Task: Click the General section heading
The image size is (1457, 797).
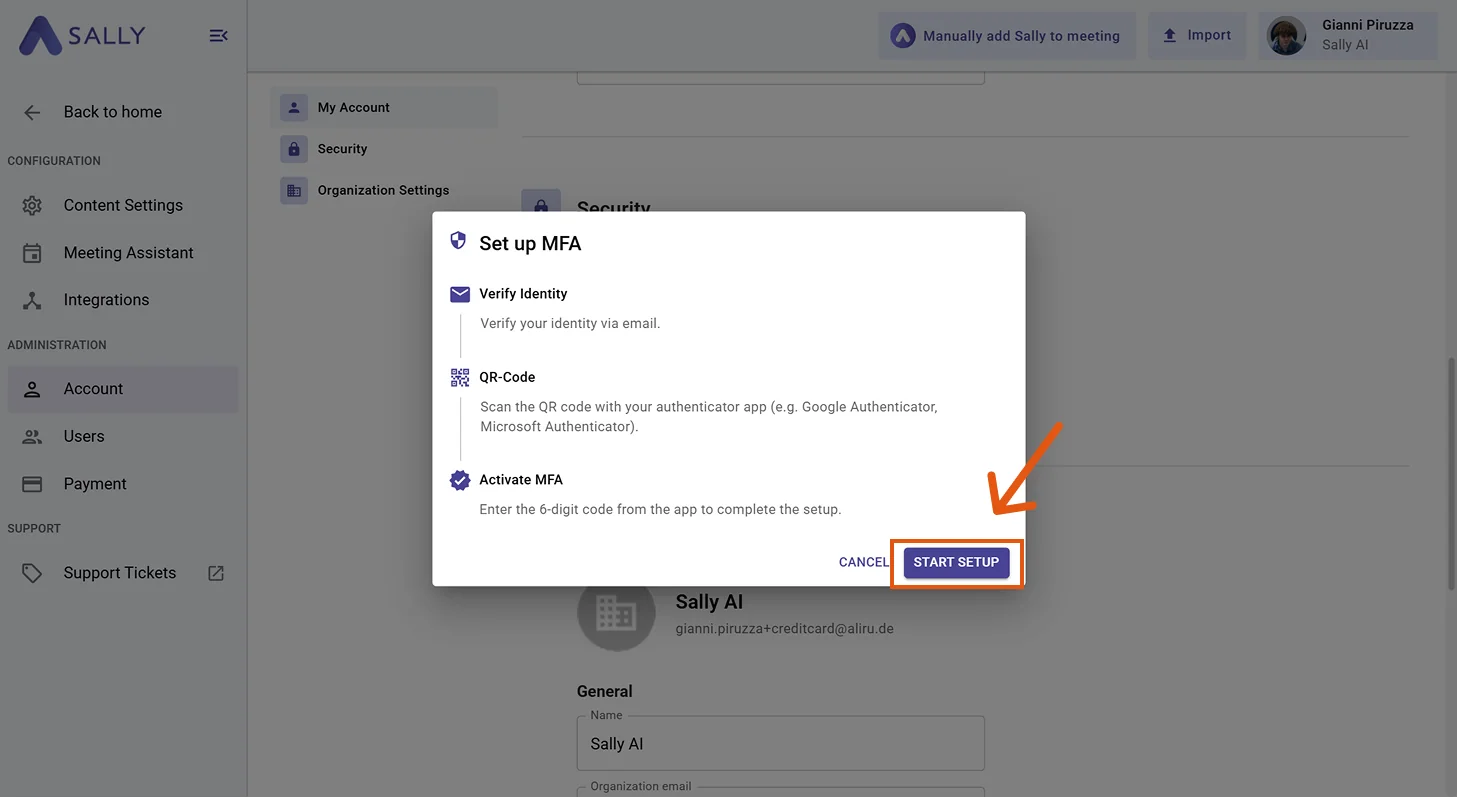Action: pyautogui.click(x=605, y=691)
